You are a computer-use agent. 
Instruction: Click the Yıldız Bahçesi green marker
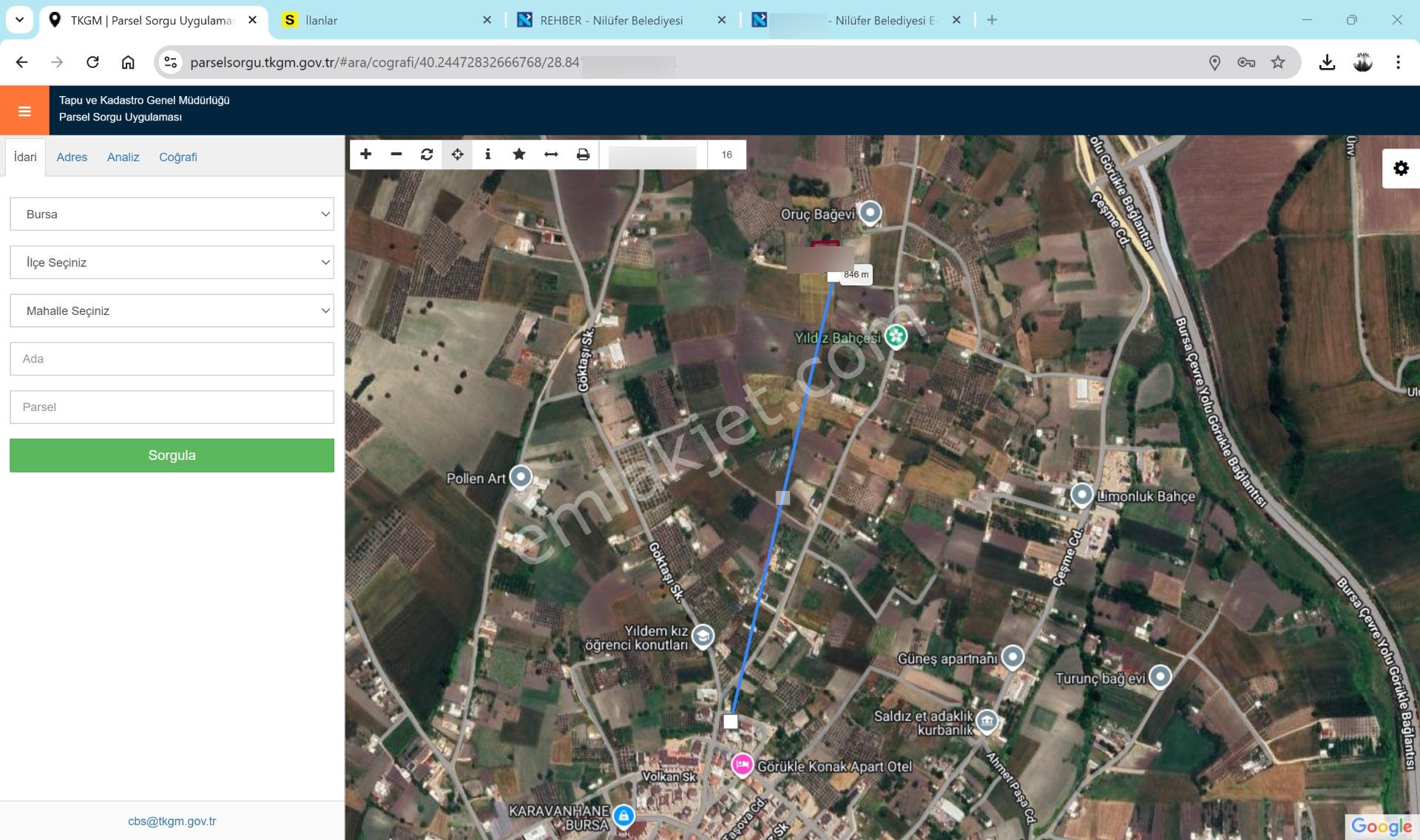896,336
